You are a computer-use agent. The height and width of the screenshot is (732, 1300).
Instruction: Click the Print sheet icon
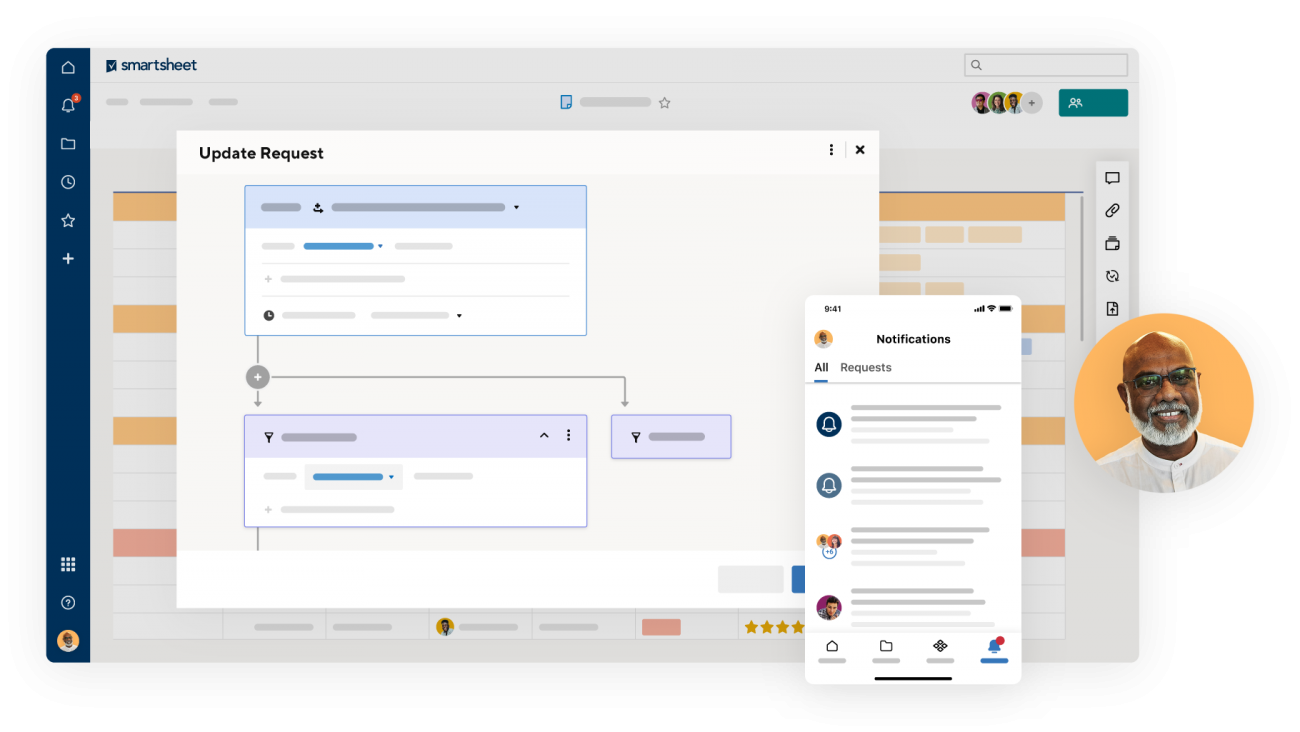[1112, 243]
